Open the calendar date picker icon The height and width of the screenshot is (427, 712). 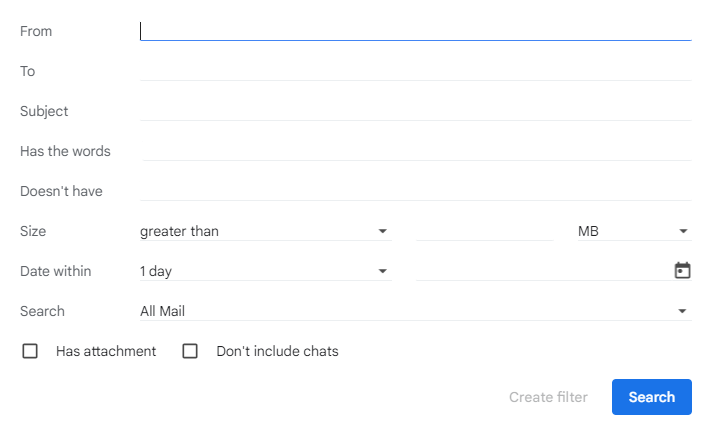682,270
